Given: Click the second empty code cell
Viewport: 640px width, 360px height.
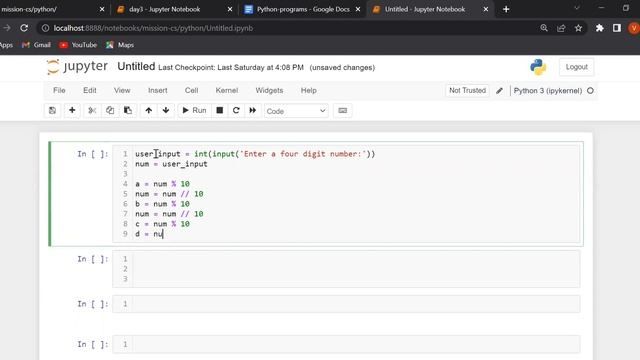Looking at the screenshot, I should coord(346,269).
